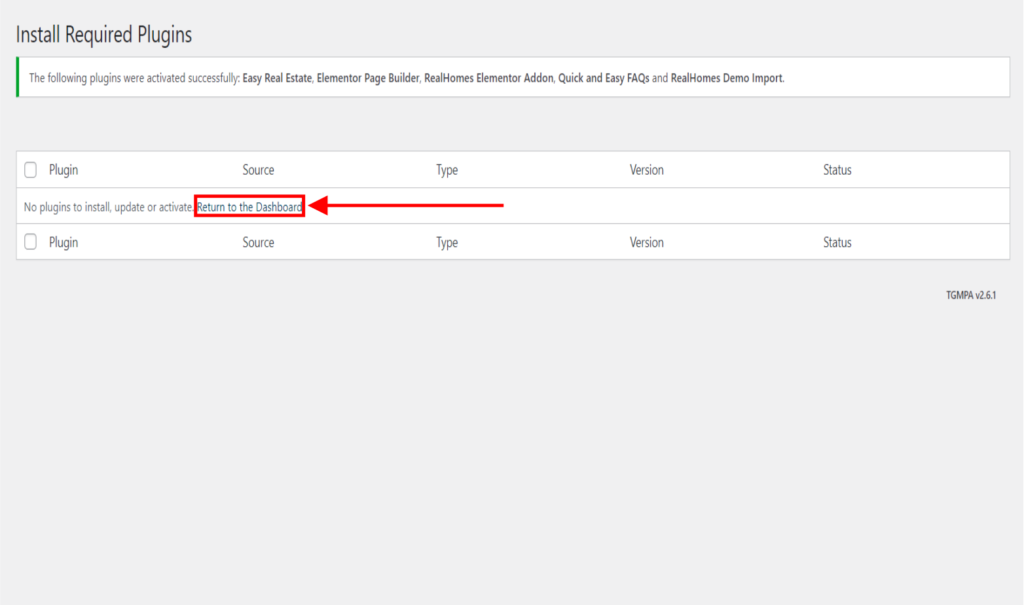Click RealHomes Demo Import in the notice
The image size is (1024, 605).
[726, 78]
